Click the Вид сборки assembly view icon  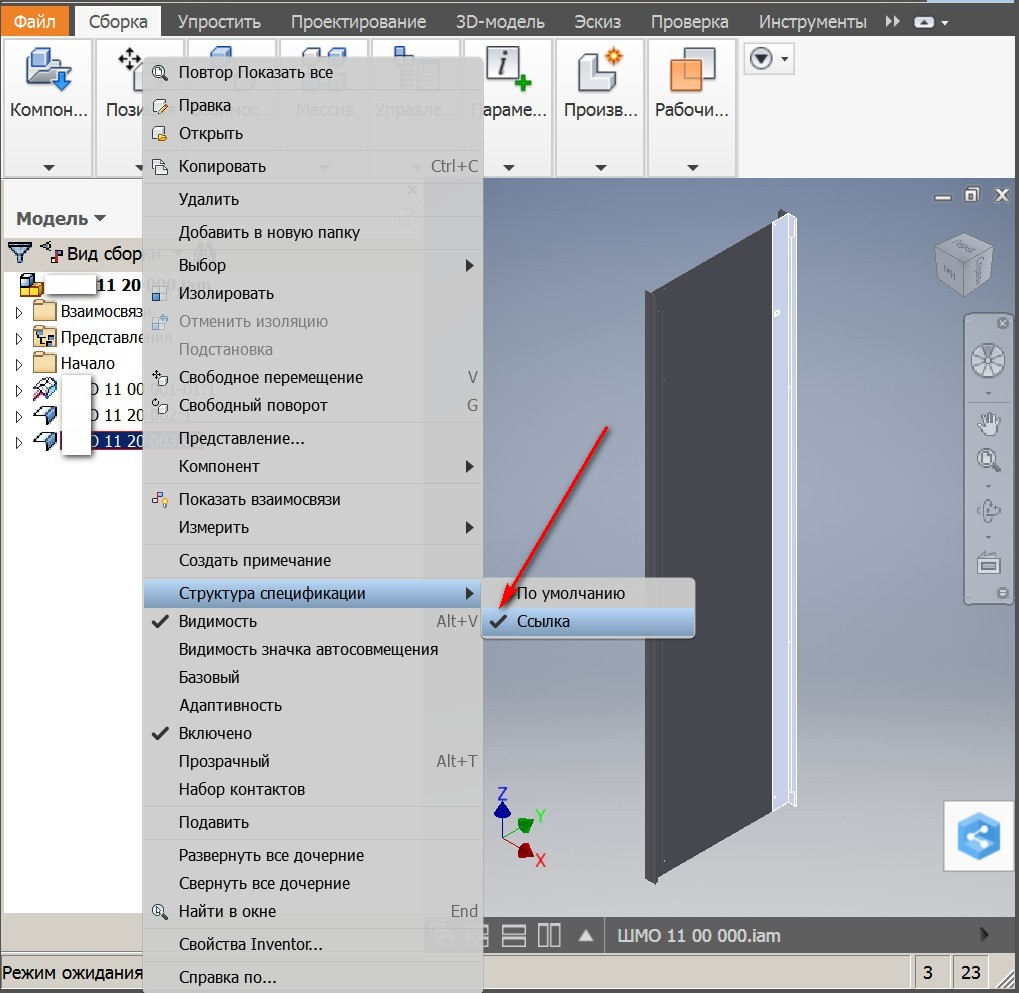[x=51, y=252]
